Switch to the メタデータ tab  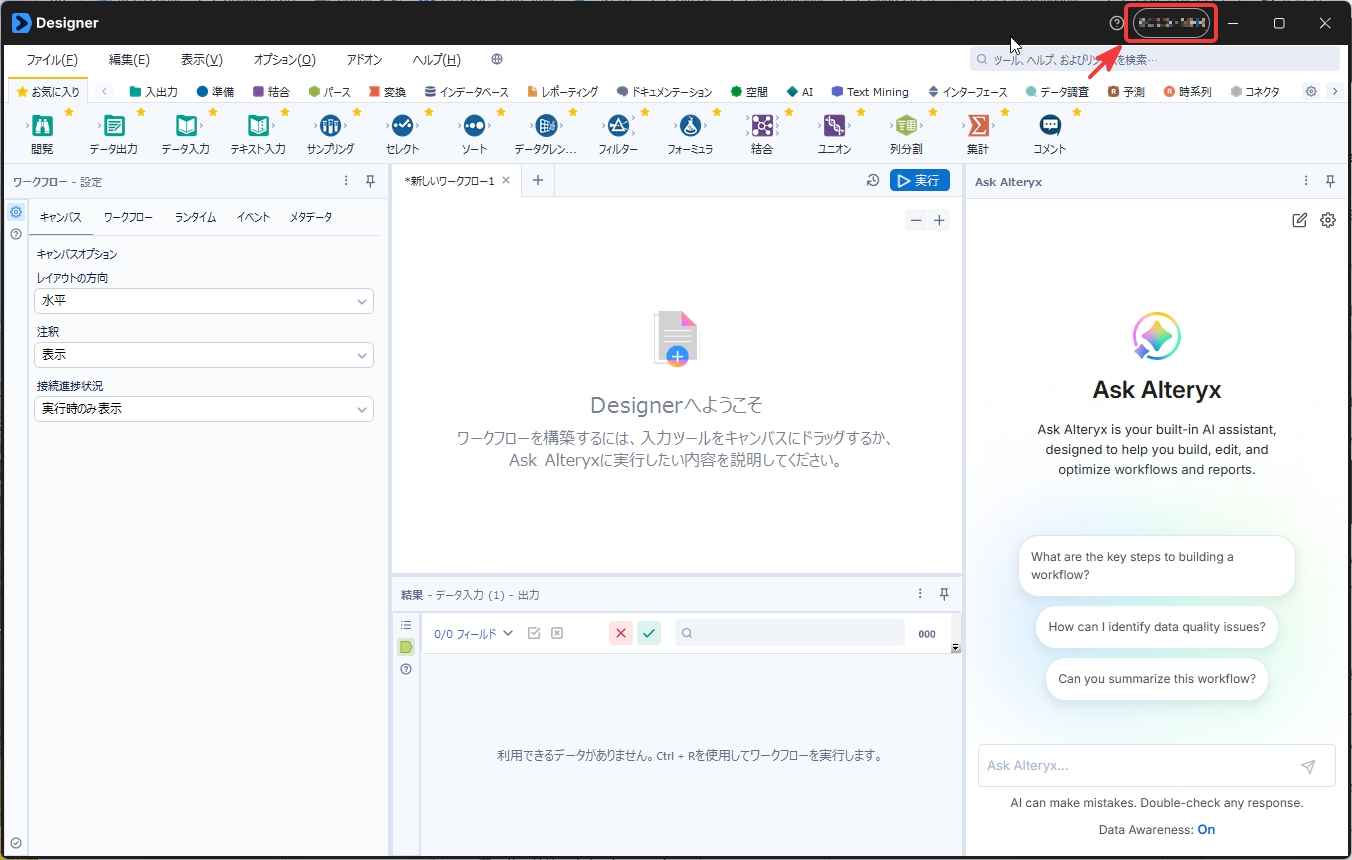click(311, 217)
